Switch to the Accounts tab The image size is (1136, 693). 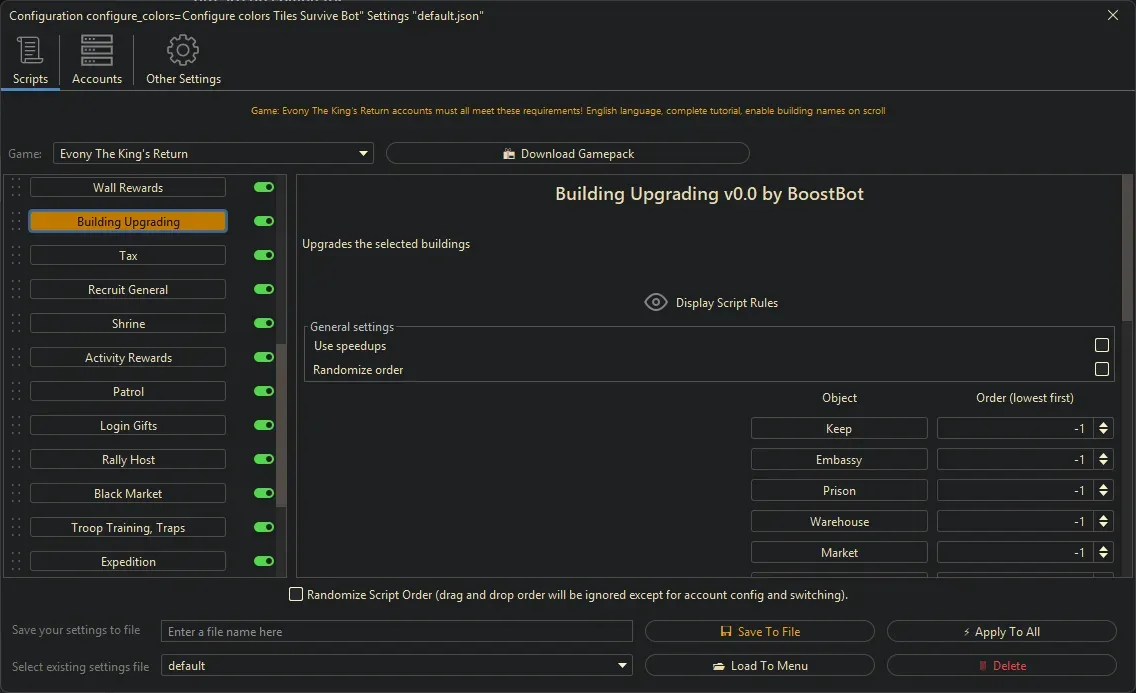click(96, 60)
